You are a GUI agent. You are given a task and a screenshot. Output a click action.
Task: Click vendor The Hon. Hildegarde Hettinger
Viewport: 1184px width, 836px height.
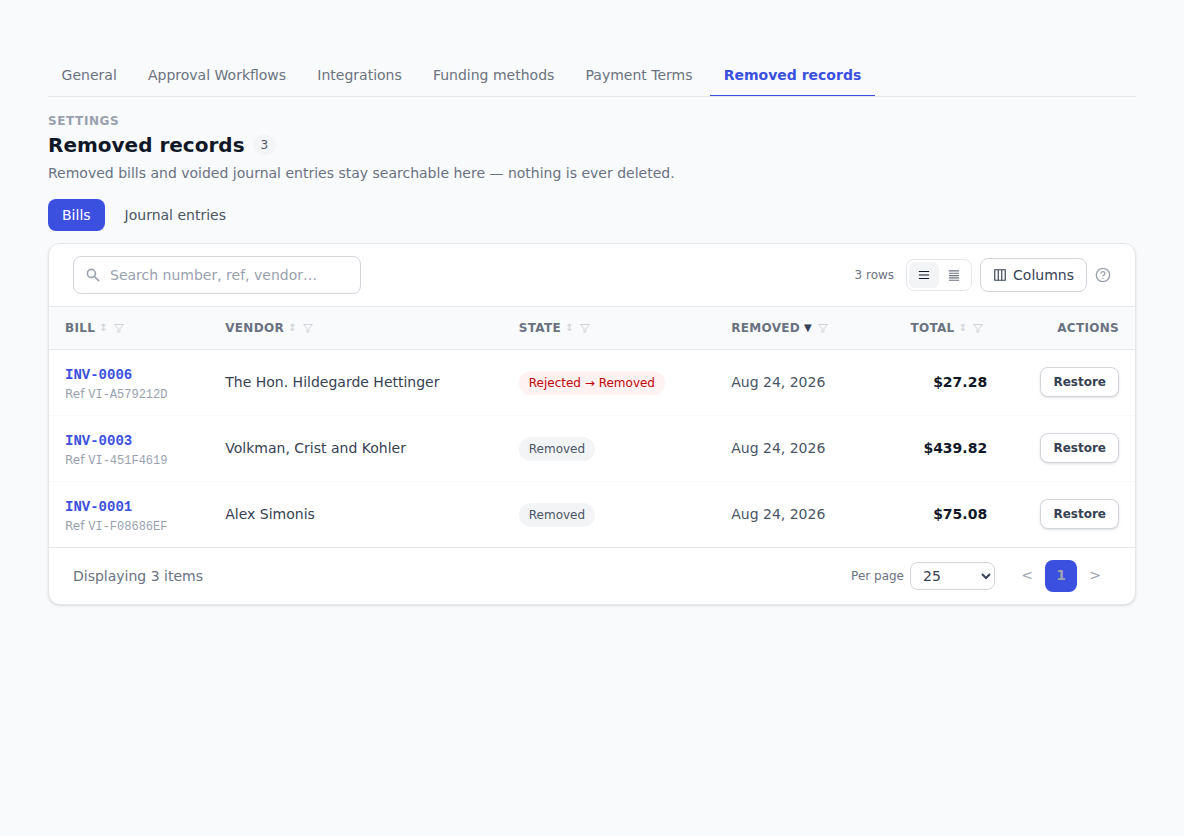click(332, 382)
